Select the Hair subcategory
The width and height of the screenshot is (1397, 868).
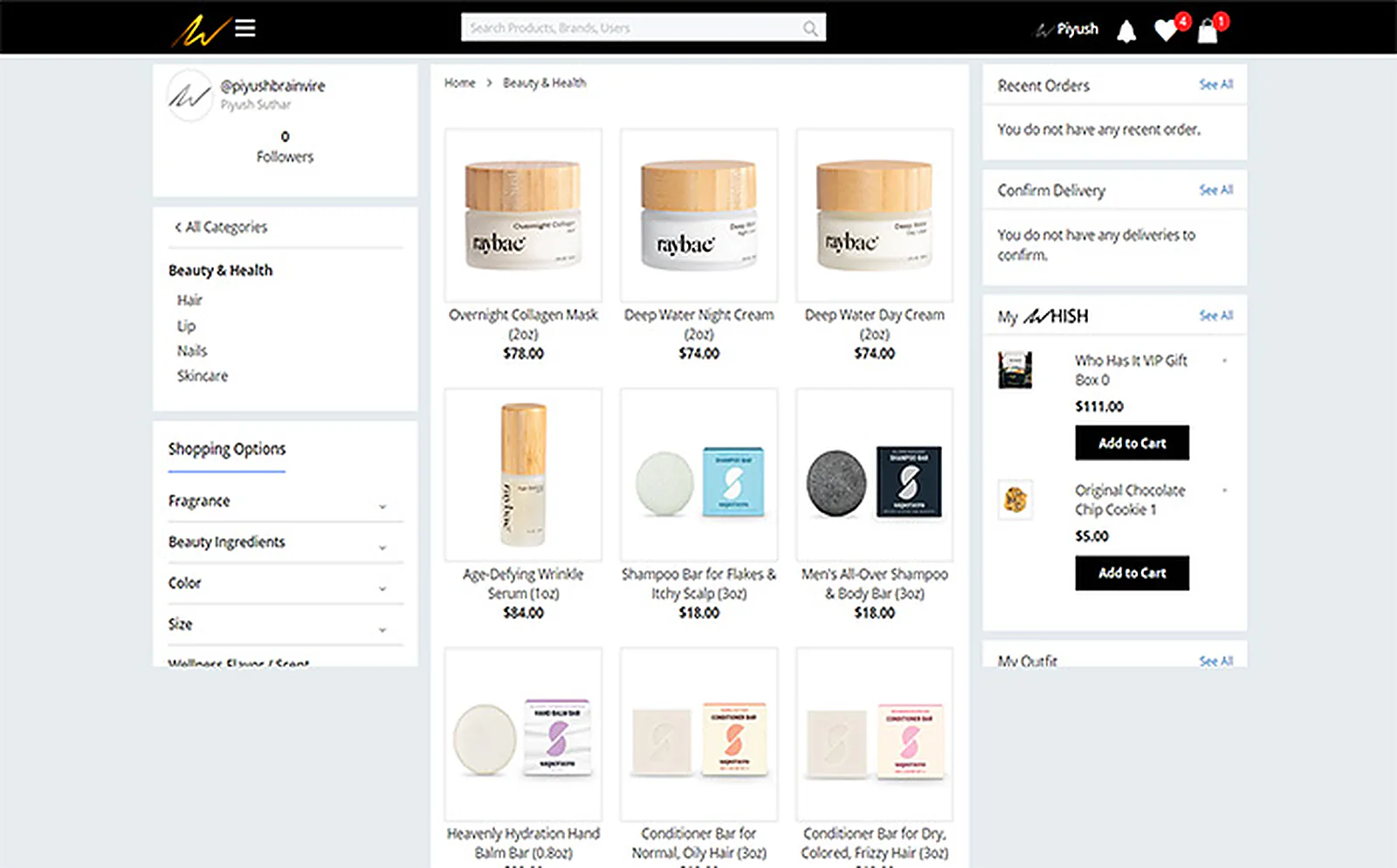pos(189,300)
